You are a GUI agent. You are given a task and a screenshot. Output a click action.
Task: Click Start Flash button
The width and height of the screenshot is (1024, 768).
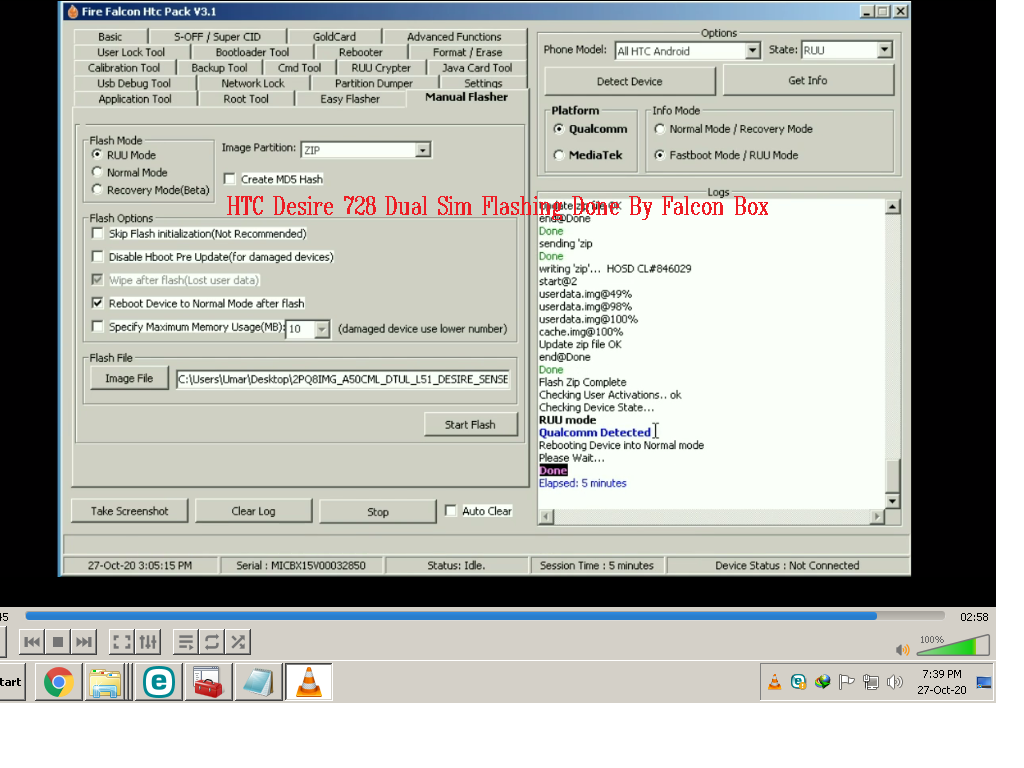(x=470, y=424)
